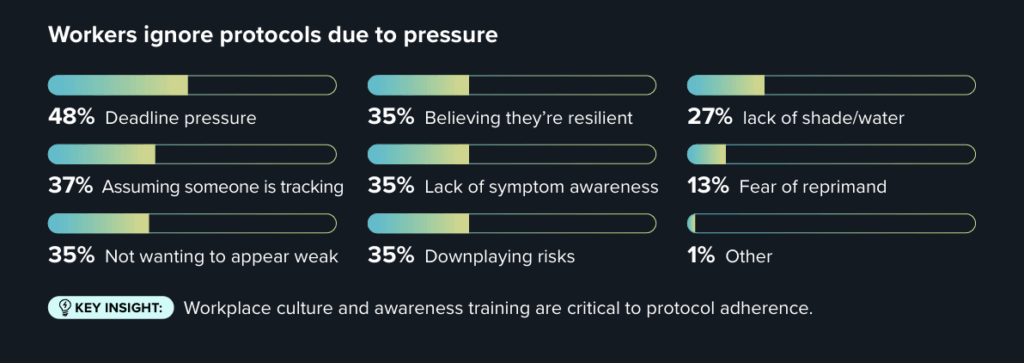Select the Deadline pressure progress bar

193,85
